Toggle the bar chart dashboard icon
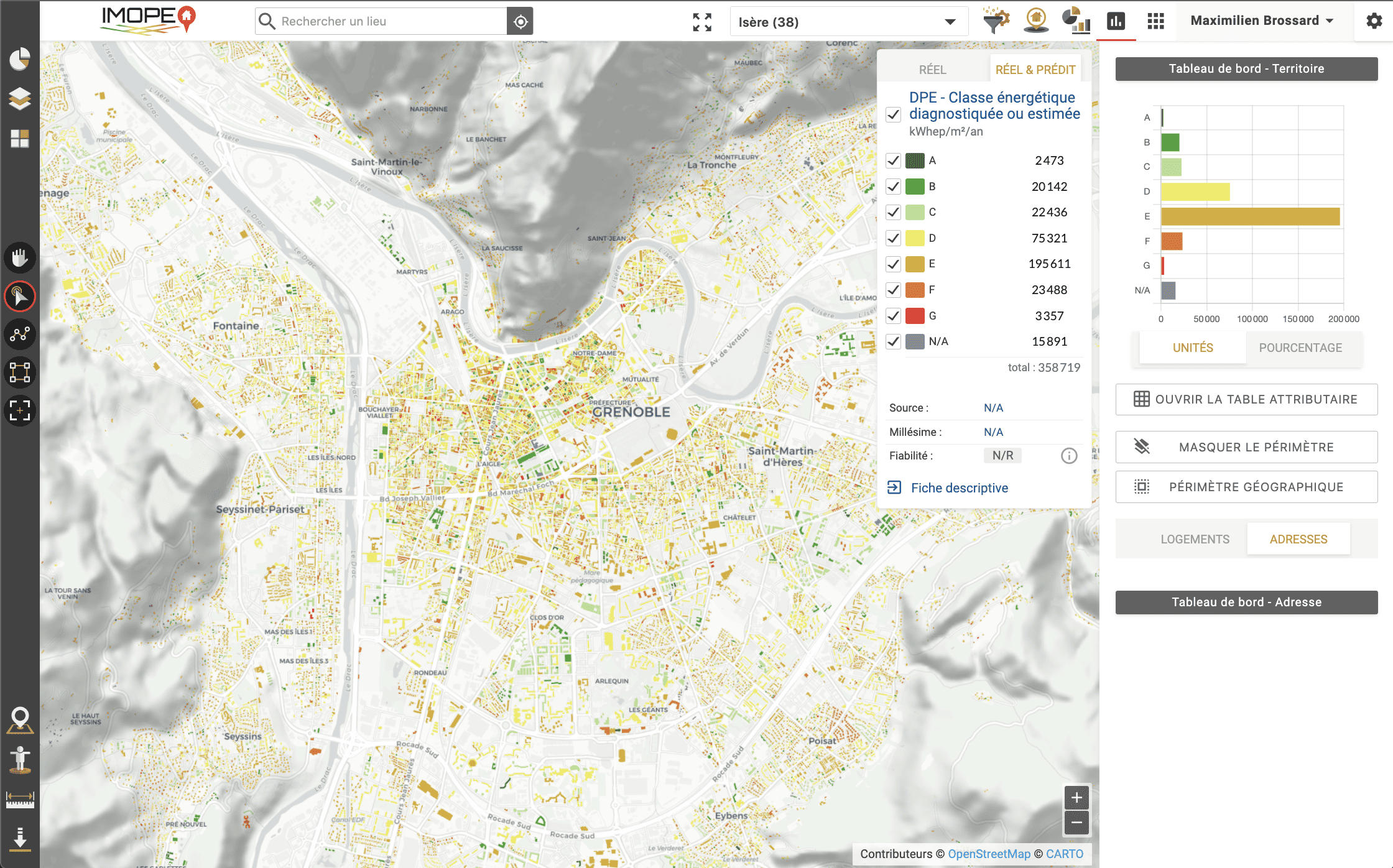 [1116, 21]
